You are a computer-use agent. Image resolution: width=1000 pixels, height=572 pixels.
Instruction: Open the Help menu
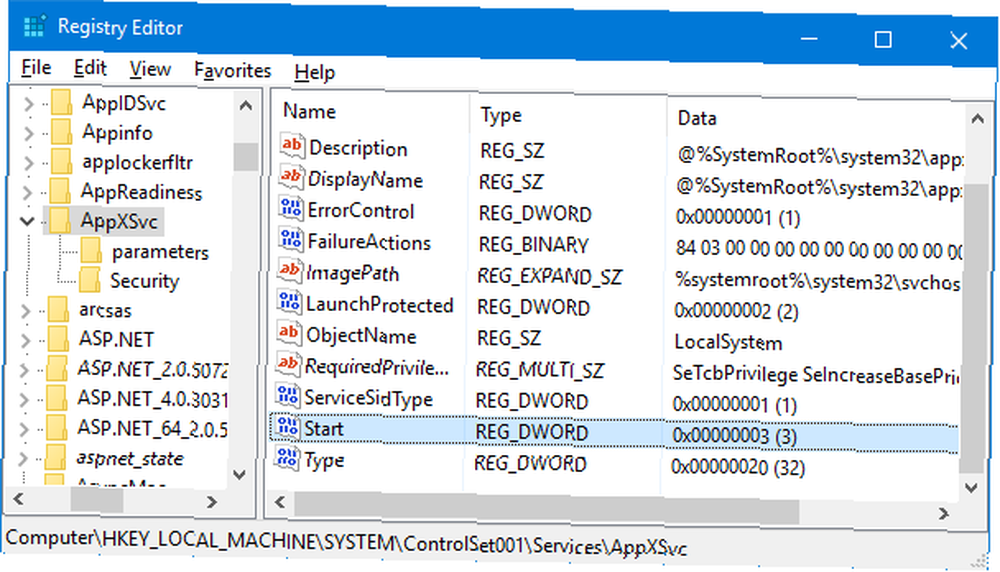click(314, 72)
